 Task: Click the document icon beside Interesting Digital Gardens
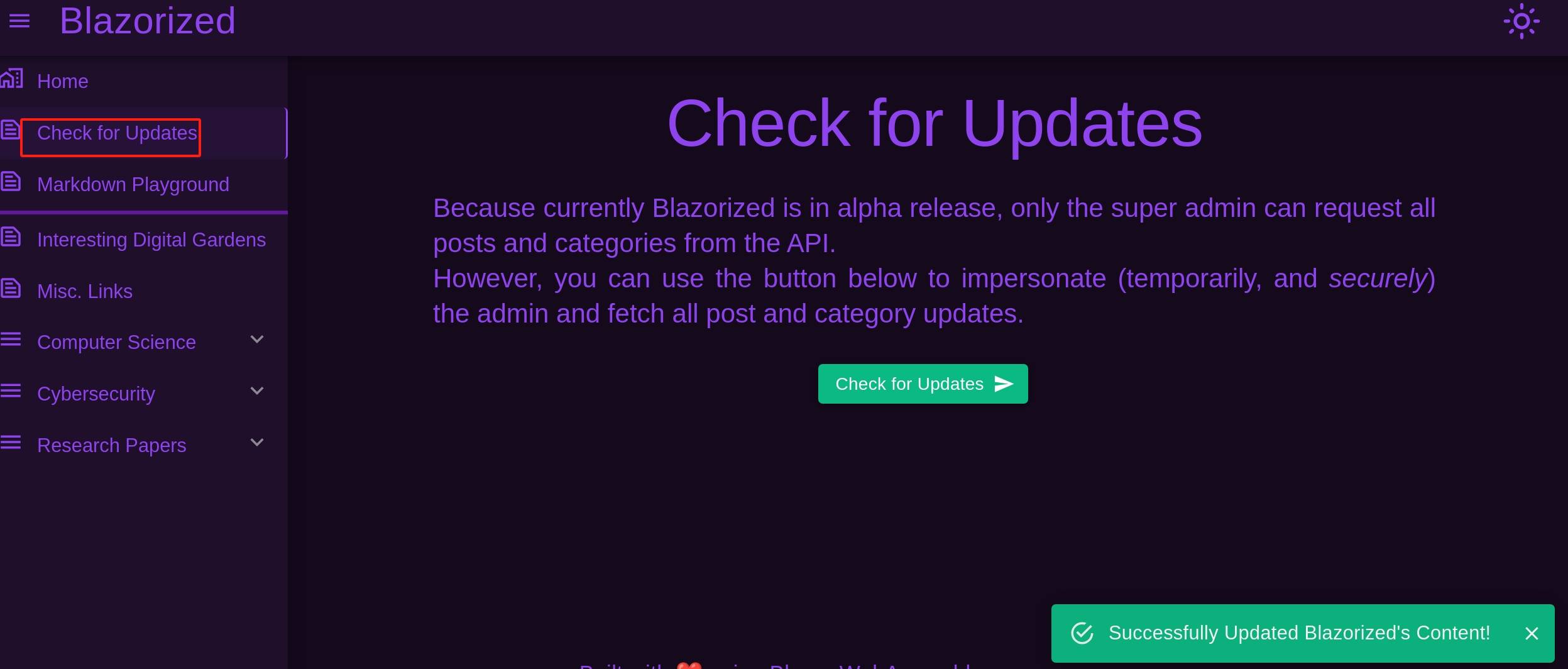pos(10,236)
